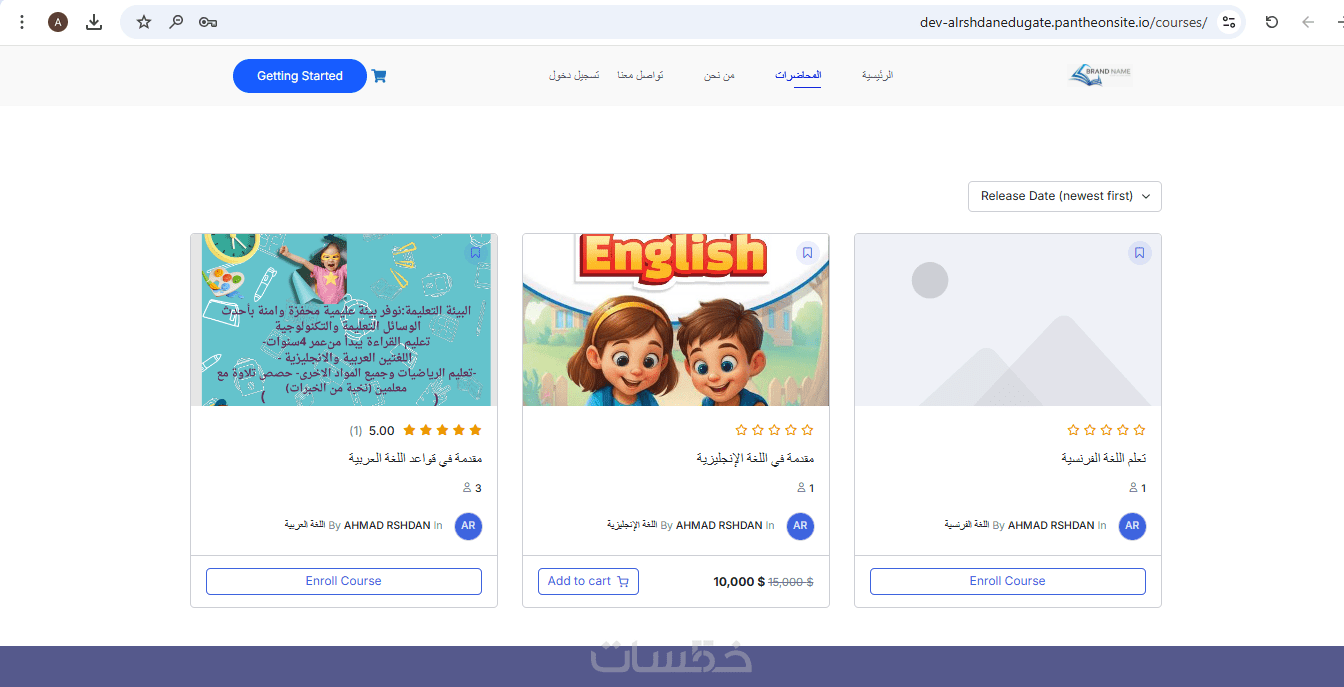Open the English course thumbnail image
Screen dimensions: 1344x687
point(676,320)
